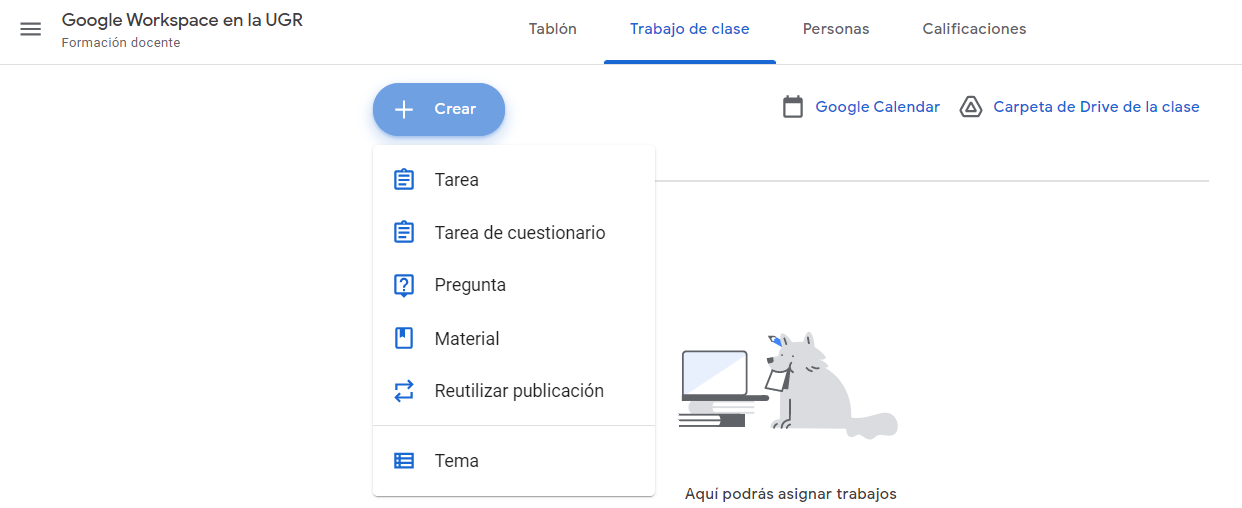This screenshot has width=1242, height=508.
Task: Click the Tema list icon
Action: [404, 461]
